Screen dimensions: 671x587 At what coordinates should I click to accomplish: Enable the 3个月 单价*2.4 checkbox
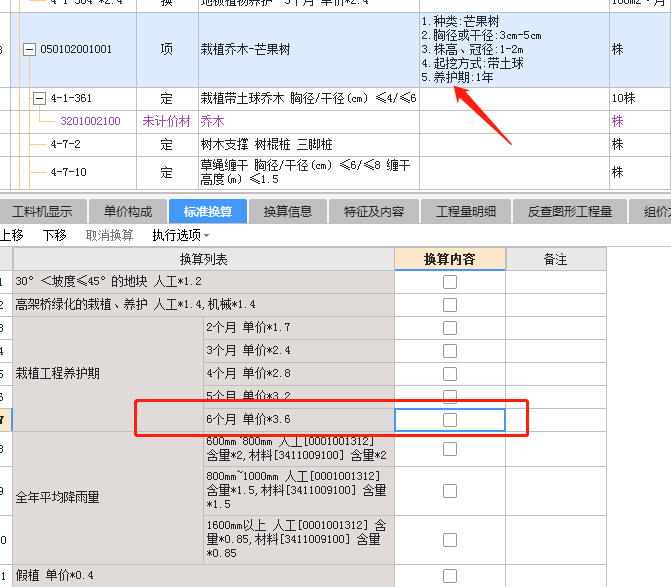tap(450, 351)
